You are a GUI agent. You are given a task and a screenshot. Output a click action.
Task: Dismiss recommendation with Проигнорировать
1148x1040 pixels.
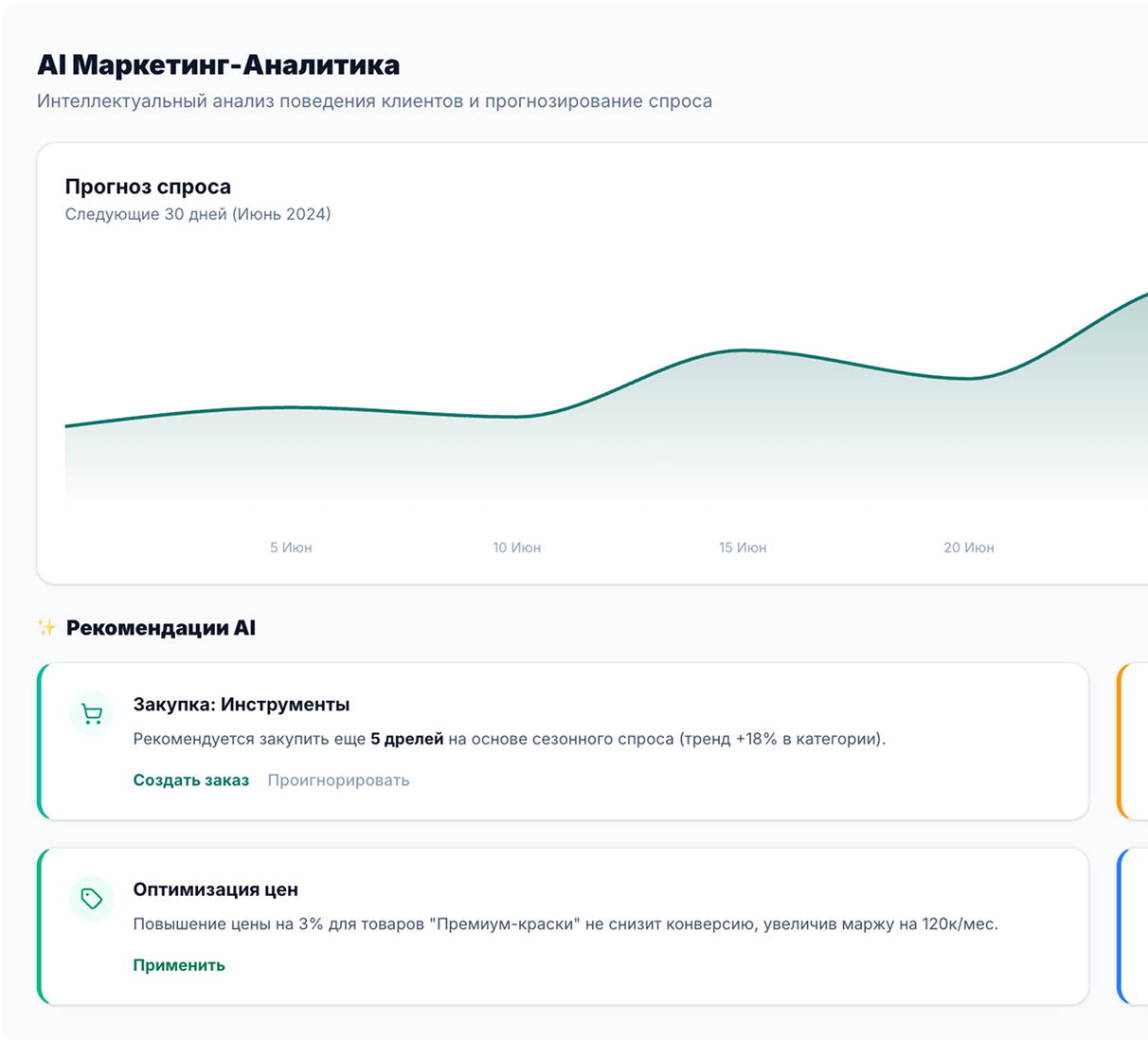pyautogui.click(x=338, y=780)
